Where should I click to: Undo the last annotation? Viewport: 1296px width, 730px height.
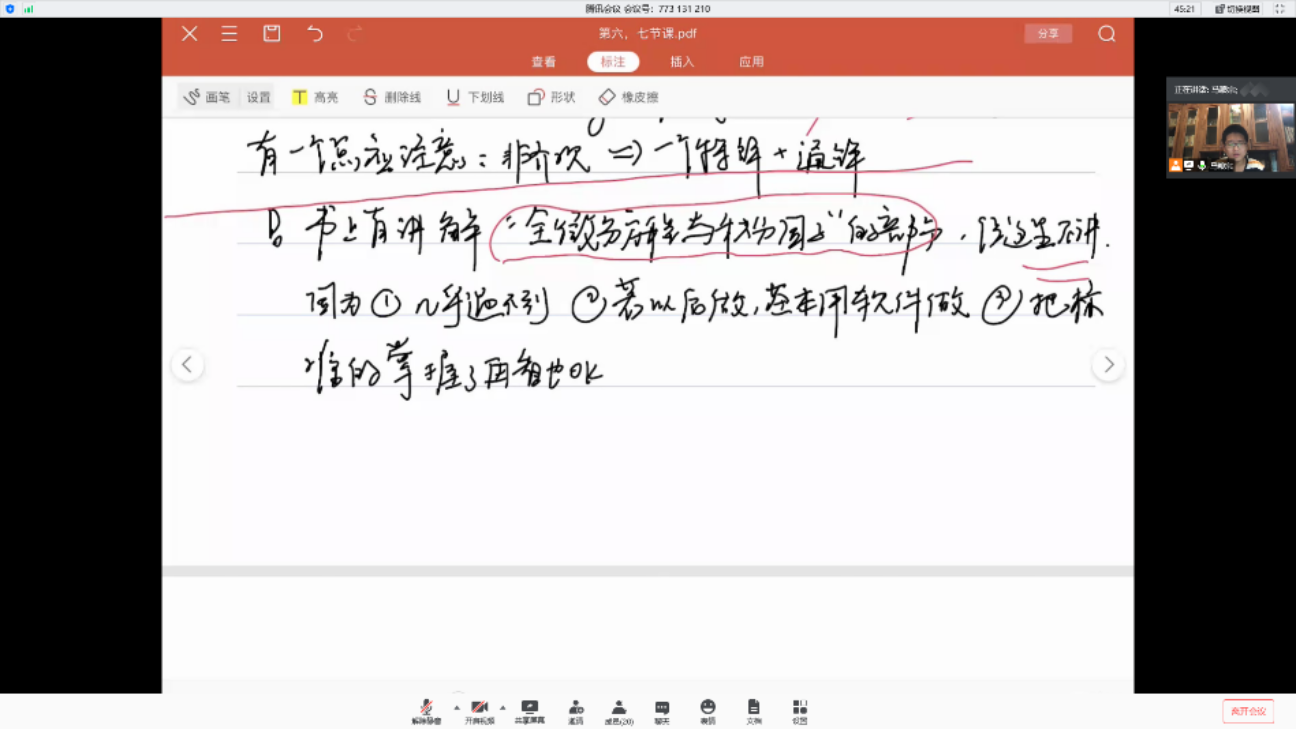point(315,34)
